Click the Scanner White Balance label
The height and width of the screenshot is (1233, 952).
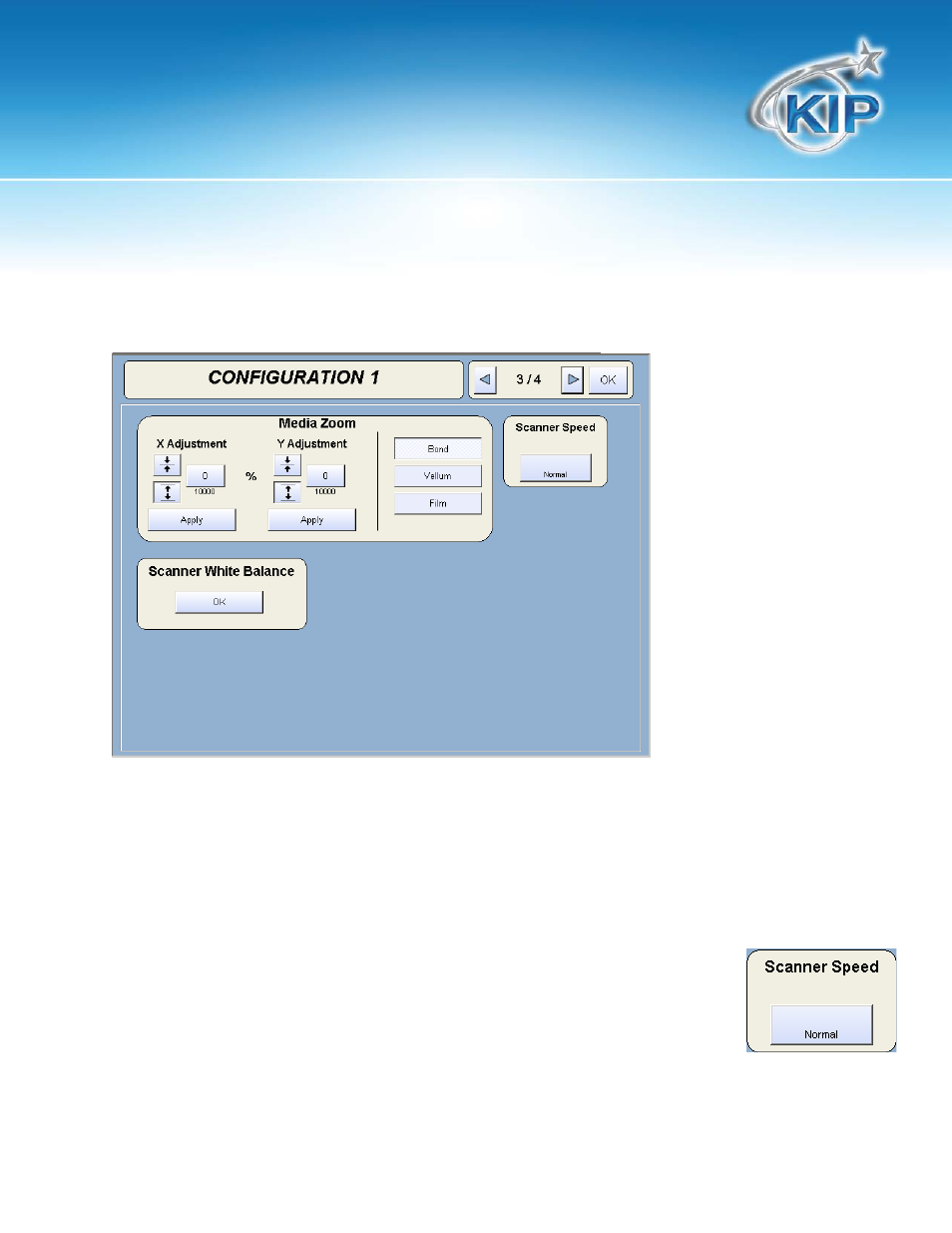[222, 571]
